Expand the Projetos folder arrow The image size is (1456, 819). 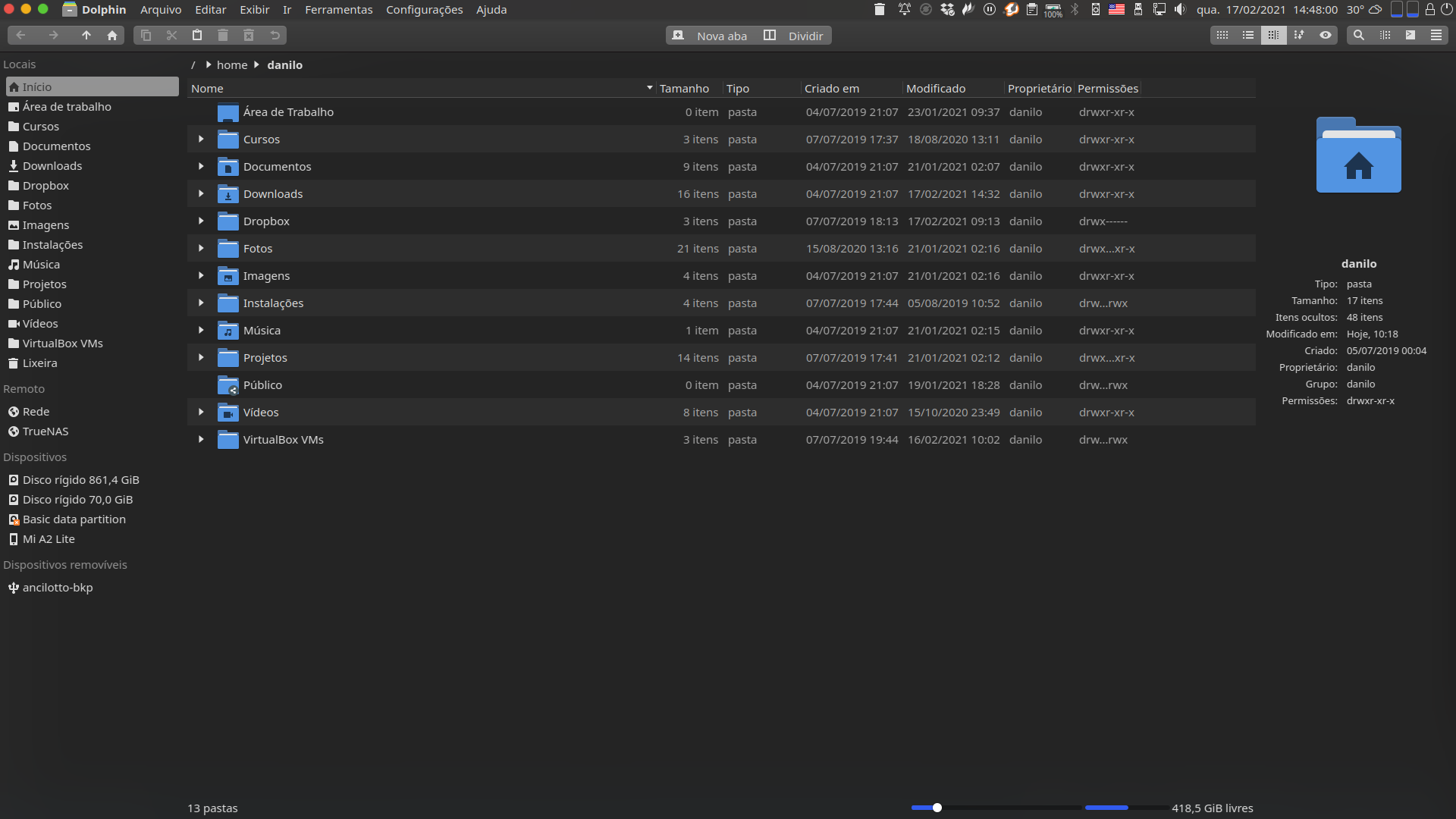201,358
